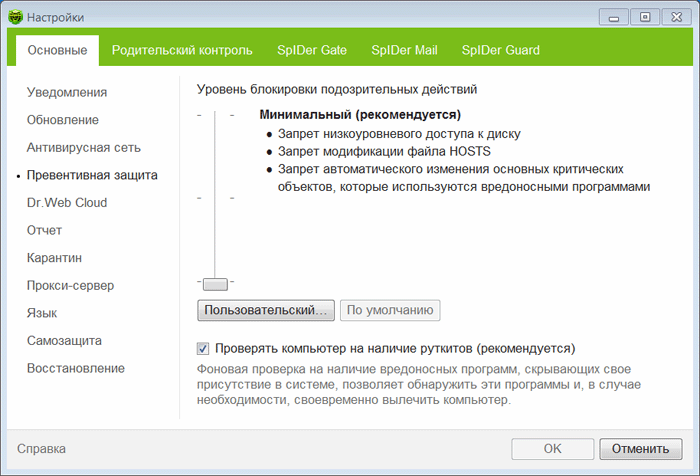Switch to the Основные tab
The width and height of the screenshot is (700, 476).
click(57, 50)
